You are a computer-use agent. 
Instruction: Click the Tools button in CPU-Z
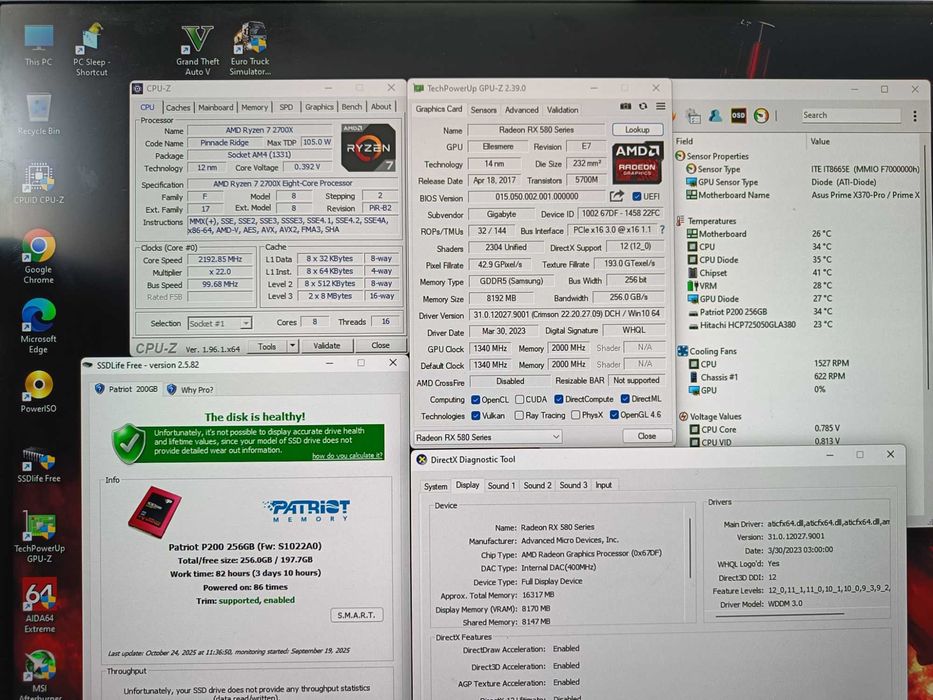[x=267, y=346]
